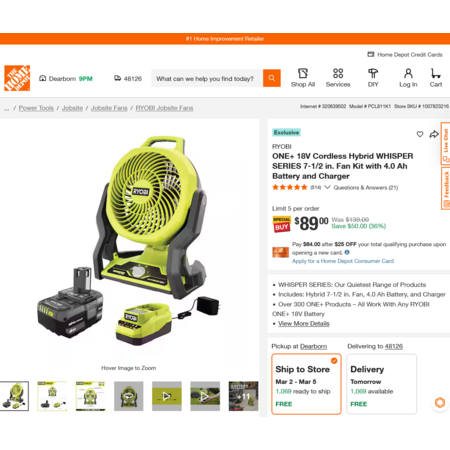
Task: Open chat assistant hexagon icon
Action: [440, 402]
